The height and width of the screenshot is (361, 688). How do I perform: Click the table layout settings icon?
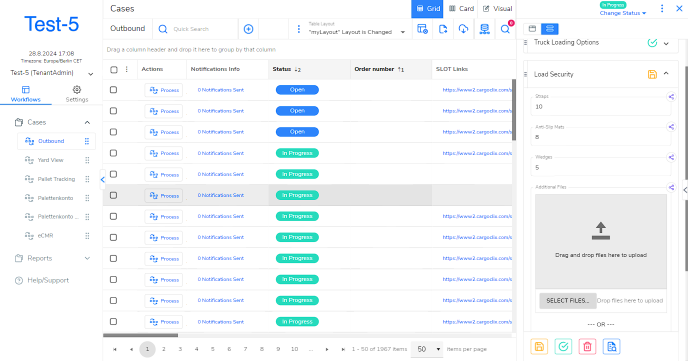coord(423,29)
